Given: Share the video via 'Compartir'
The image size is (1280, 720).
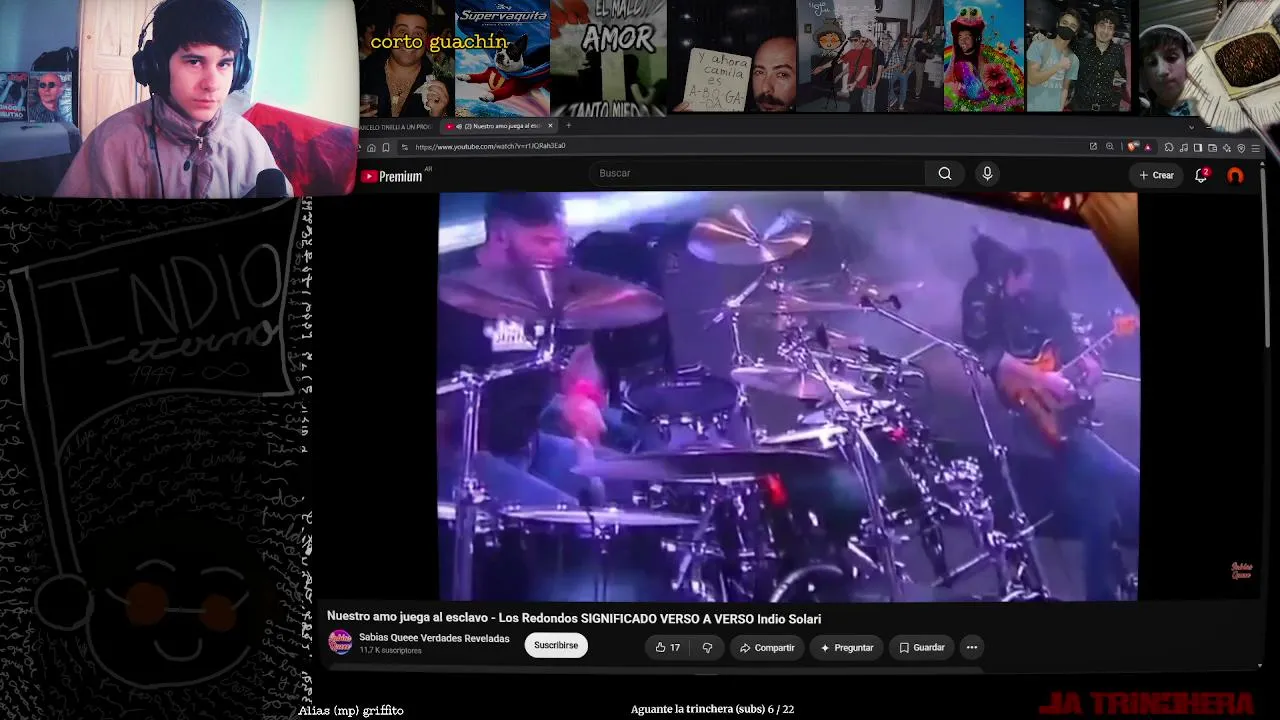Looking at the screenshot, I should (767, 648).
